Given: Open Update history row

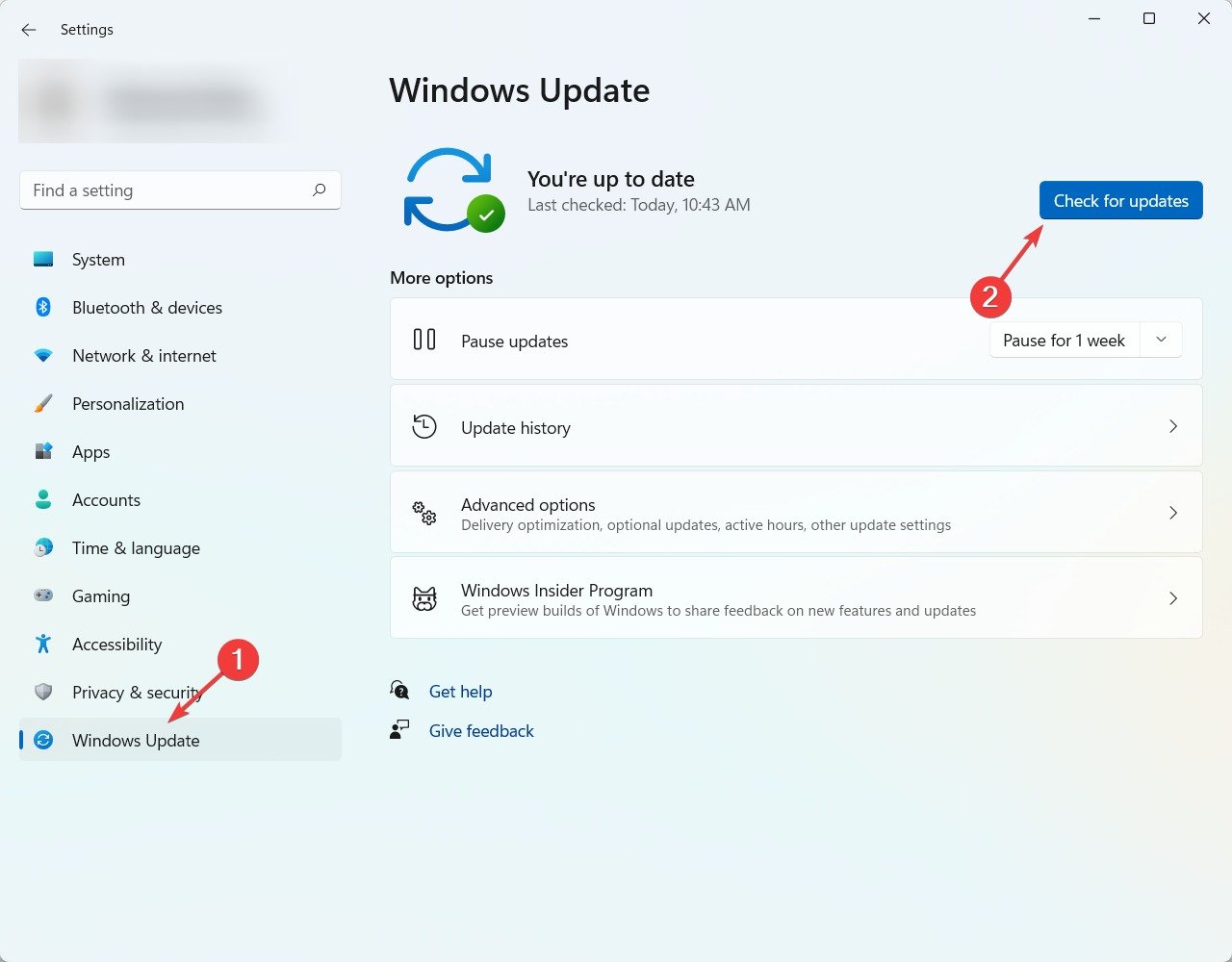Looking at the screenshot, I should pos(796,426).
